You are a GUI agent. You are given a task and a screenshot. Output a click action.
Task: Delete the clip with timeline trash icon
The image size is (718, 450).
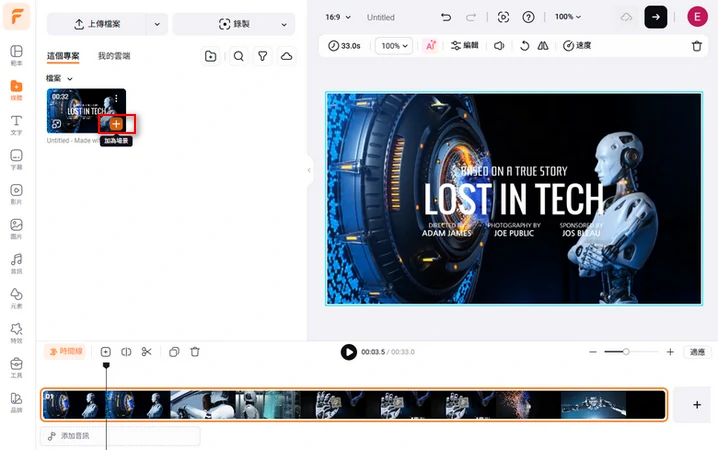coord(195,352)
